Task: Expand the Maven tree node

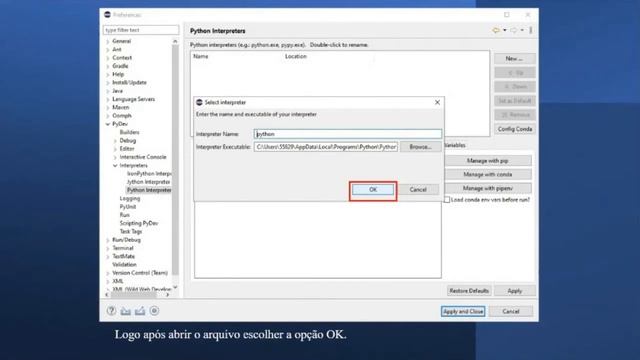Action: (x=108, y=107)
